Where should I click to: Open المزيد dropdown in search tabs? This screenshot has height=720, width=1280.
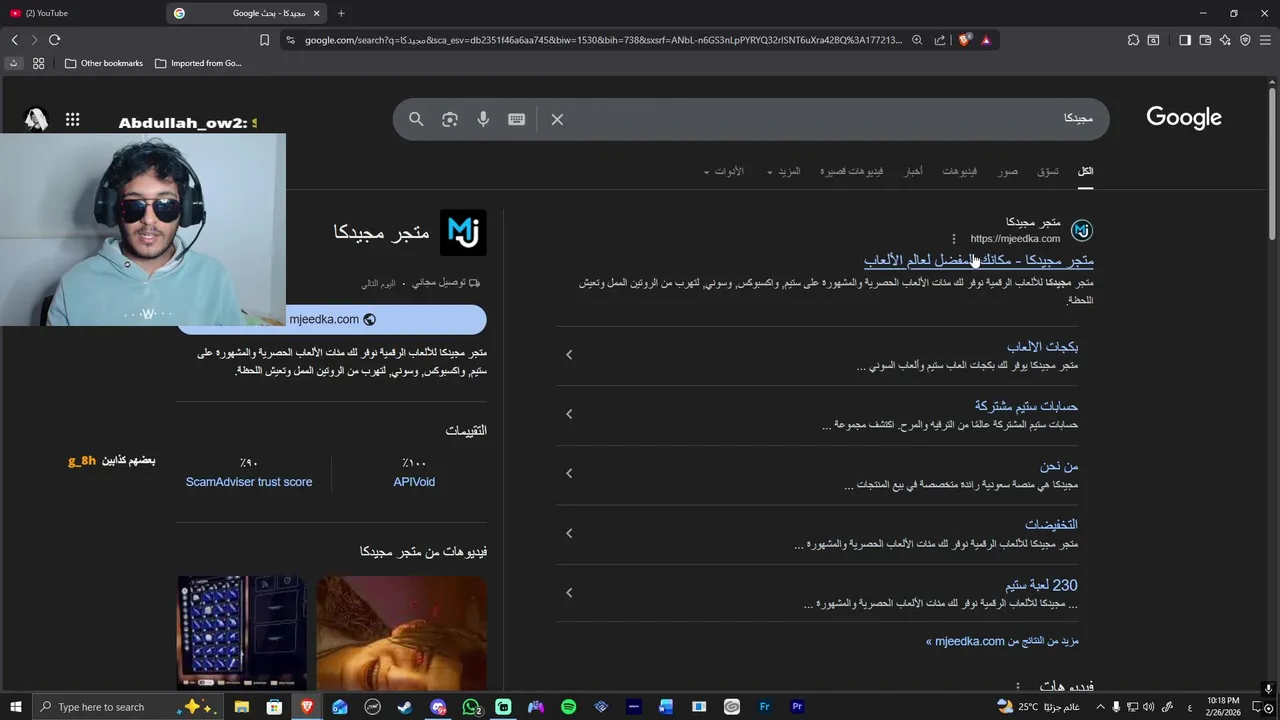[x=783, y=171]
